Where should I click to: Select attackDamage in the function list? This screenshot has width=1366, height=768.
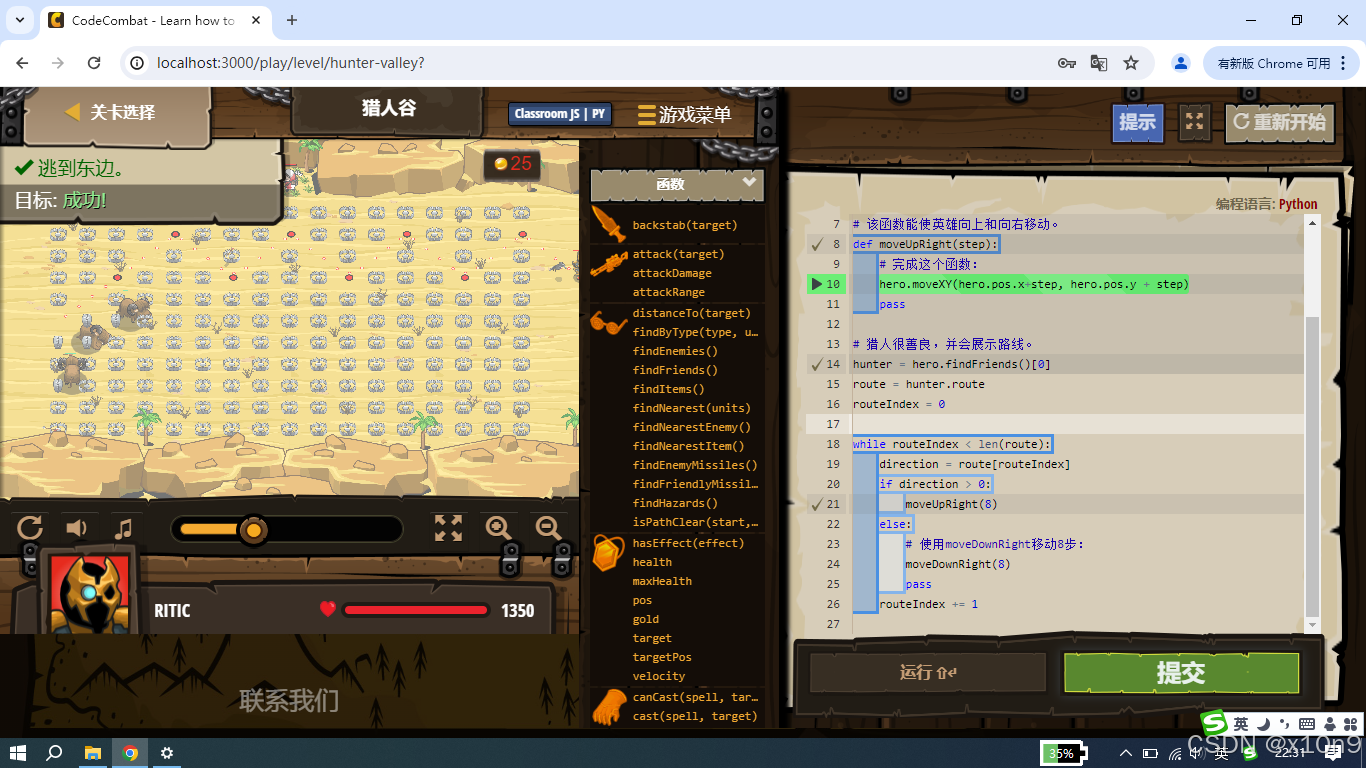672,273
